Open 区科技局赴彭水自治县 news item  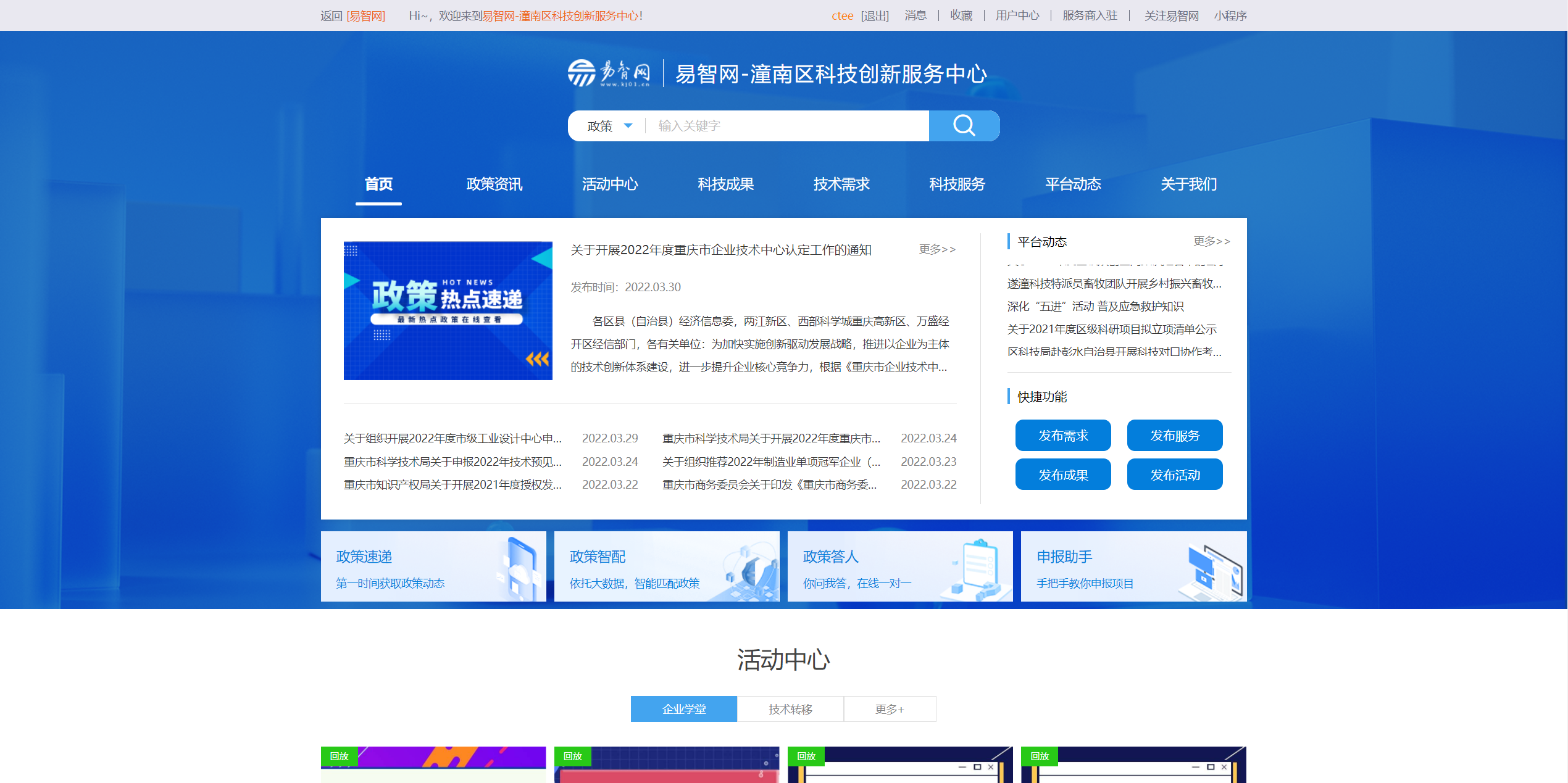point(1114,352)
